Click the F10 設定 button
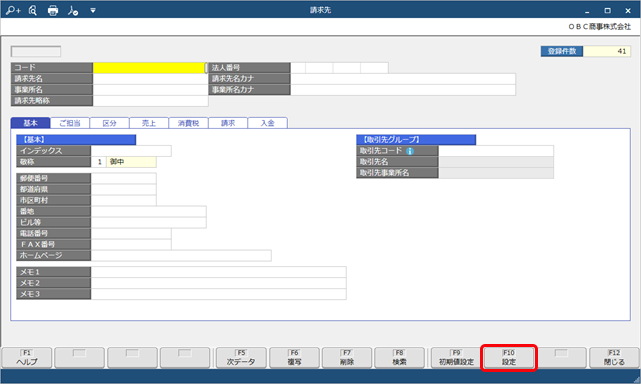 509,358
